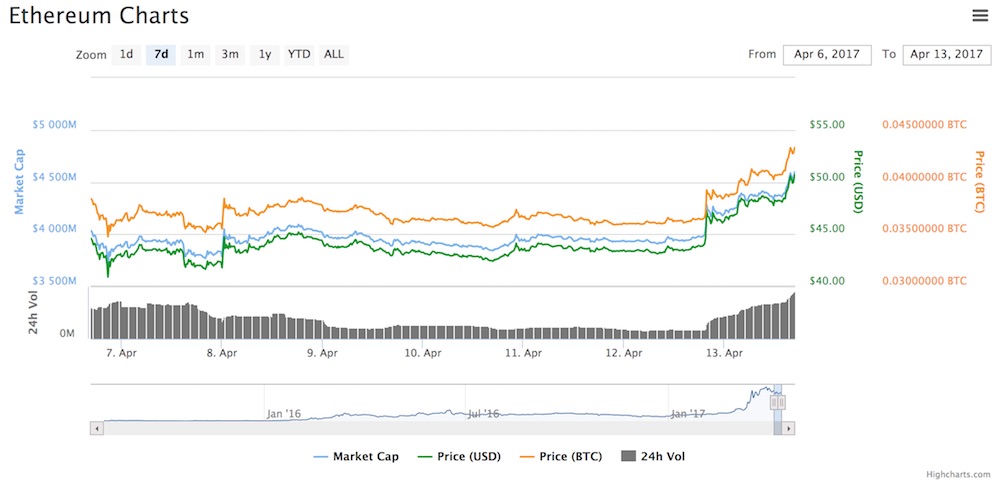Toggle the Price (USD) legend series

click(x=459, y=456)
